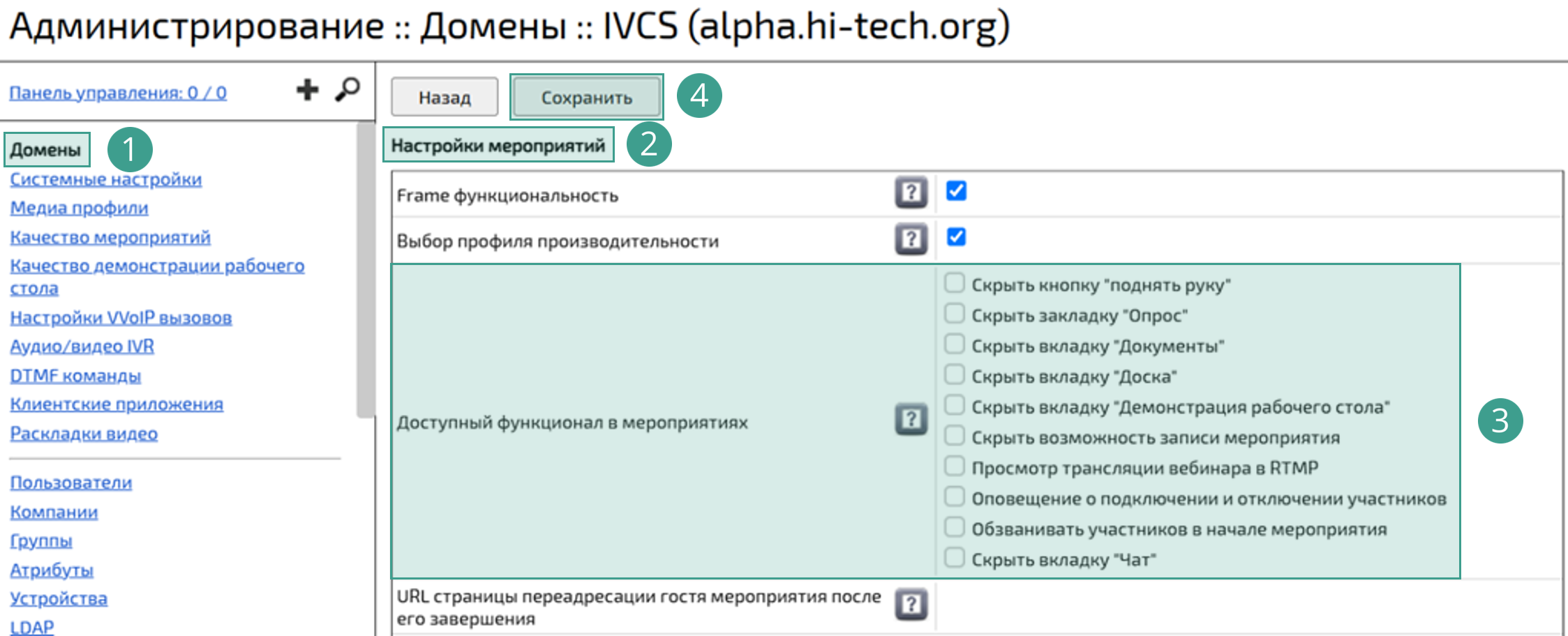Image resolution: width=1568 pixels, height=636 pixels.
Task: Open help for URL страницы переадресации гостя
Action: click(911, 605)
